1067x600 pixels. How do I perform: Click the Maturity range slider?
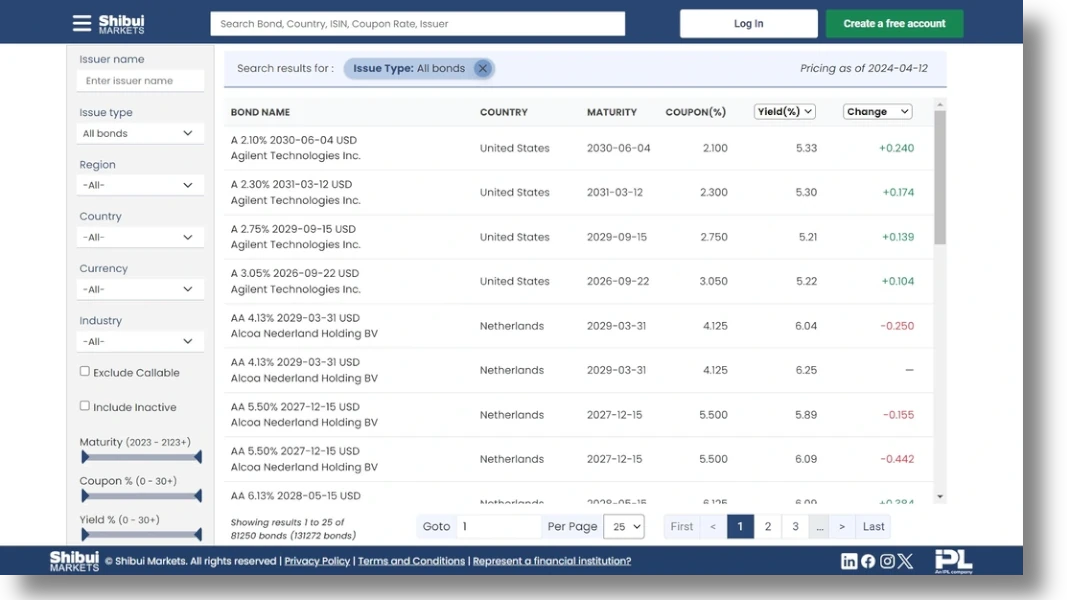(141, 457)
